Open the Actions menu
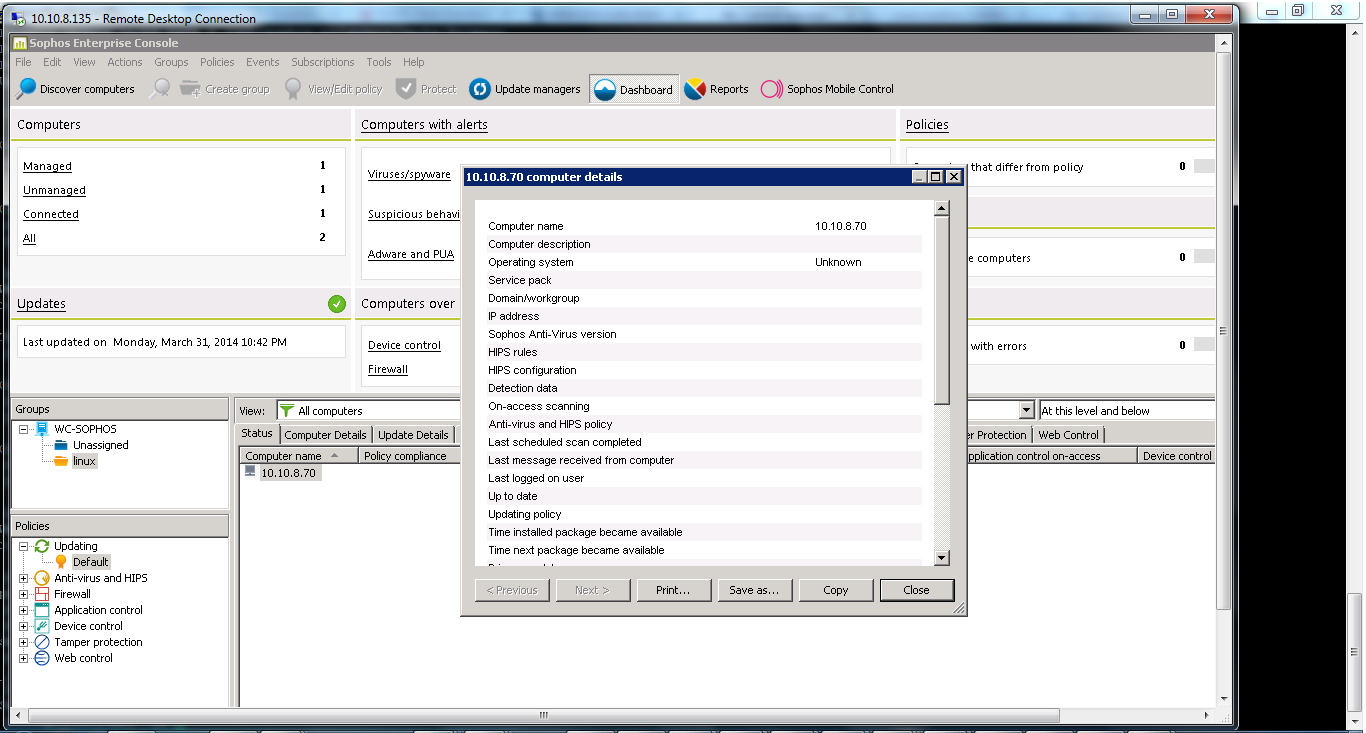 click(125, 62)
